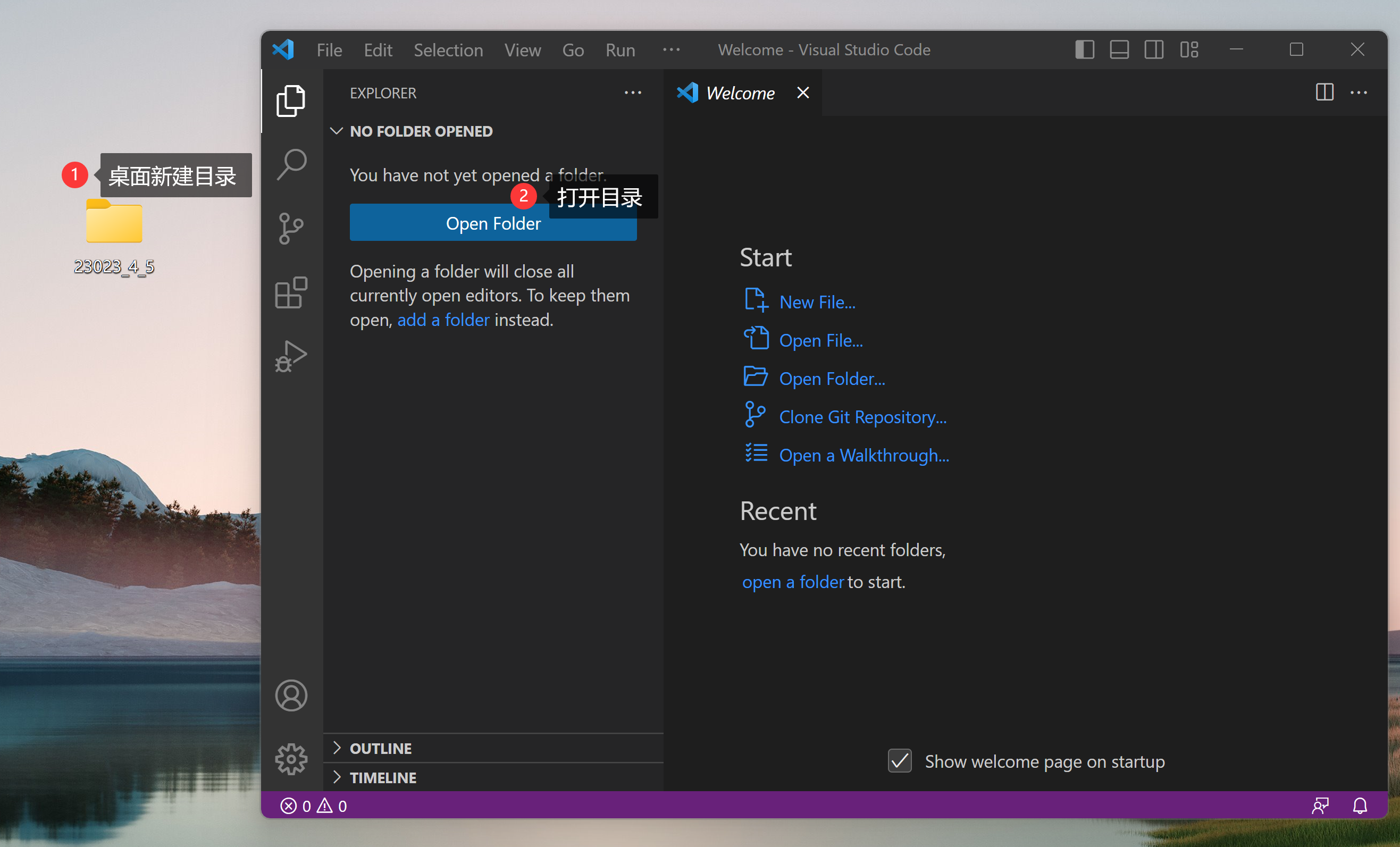The width and height of the screenshot is (1400, 847).
Task: Toggle the primary side bar layout icon
Action: (x=1085, y=49)
